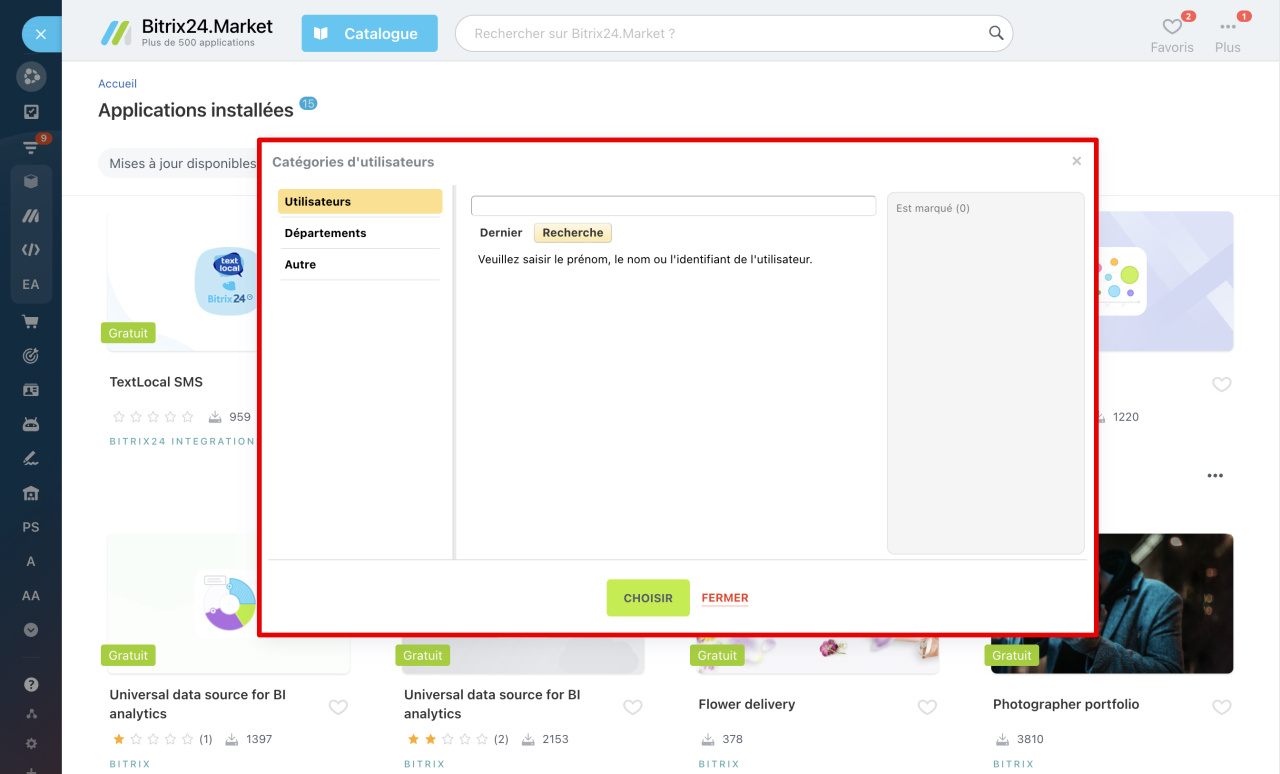Go to the Accueil breadcrumb
The width and height of the screenshot is (1280, 774).
point(117,84)
